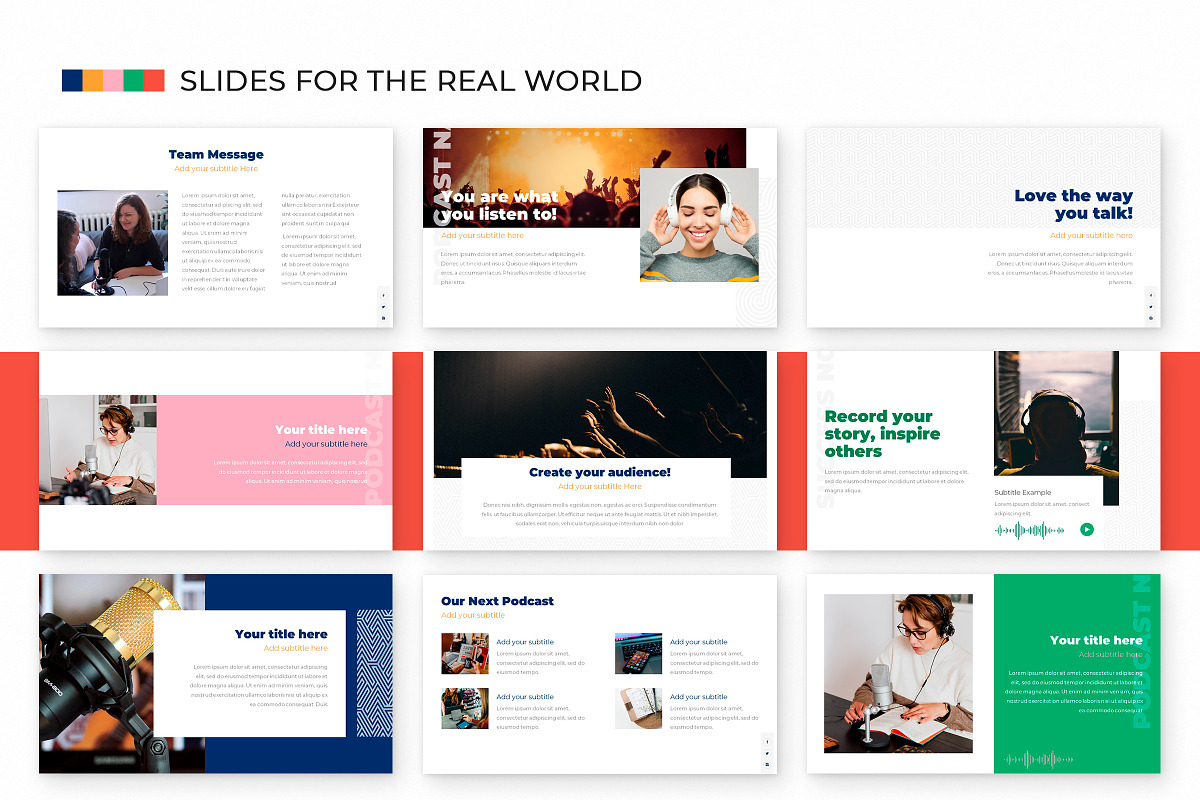Click 'Your title here' on navy microphone slide

(281, 633)
